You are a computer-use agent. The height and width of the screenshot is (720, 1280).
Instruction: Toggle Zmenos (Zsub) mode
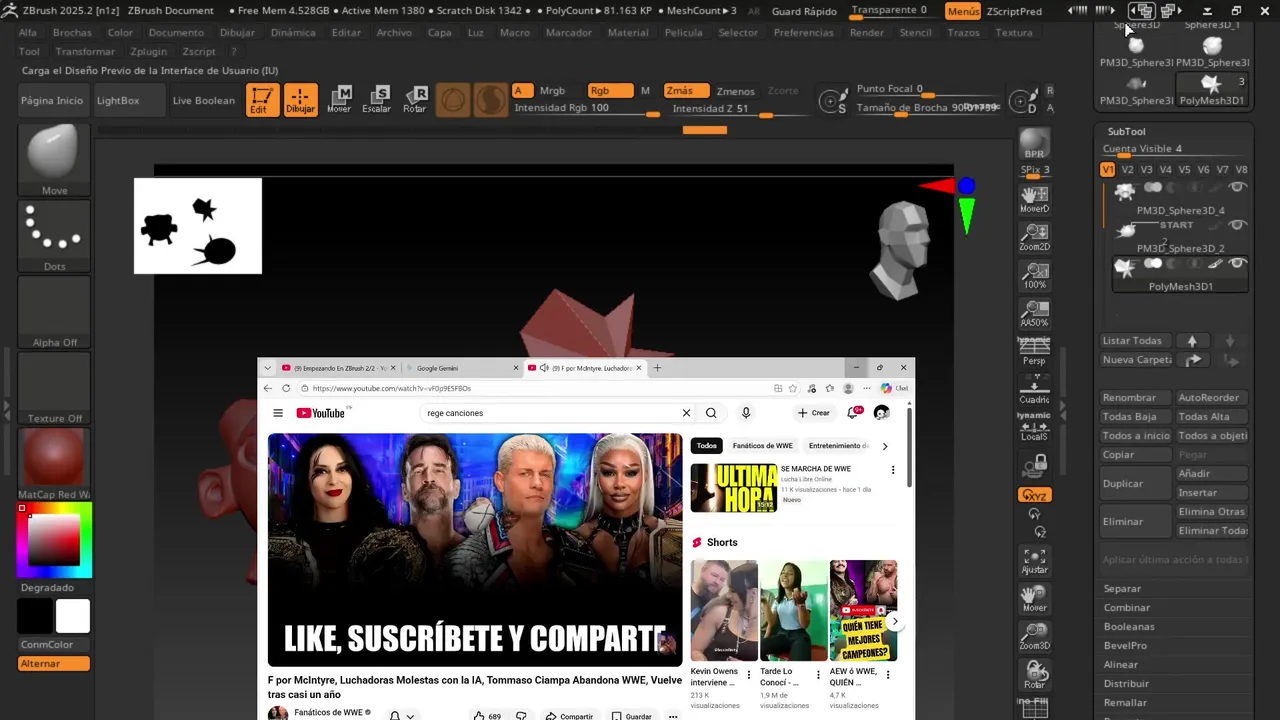(x=736, y=91)
